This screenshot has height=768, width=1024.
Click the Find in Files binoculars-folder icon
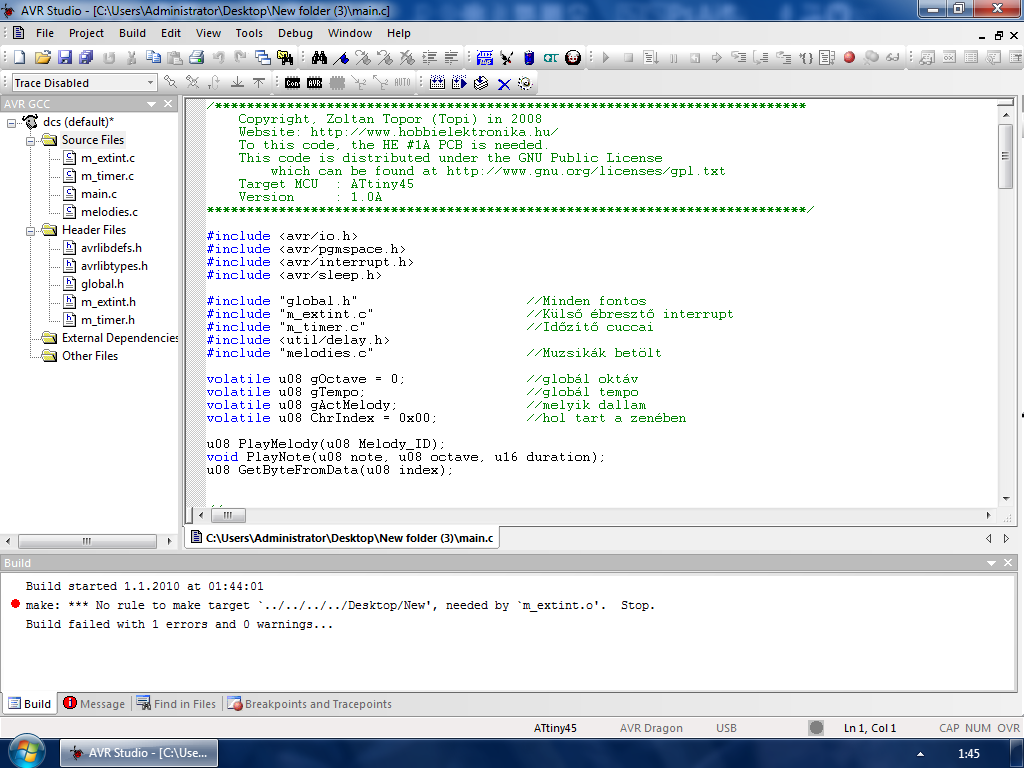pyautogui.click(x=285, y=57)
